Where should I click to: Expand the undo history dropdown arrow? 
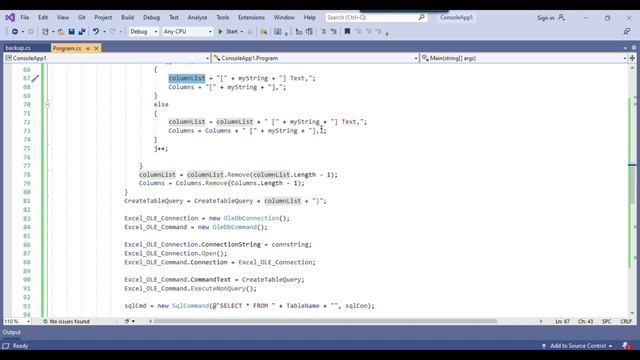104,31
